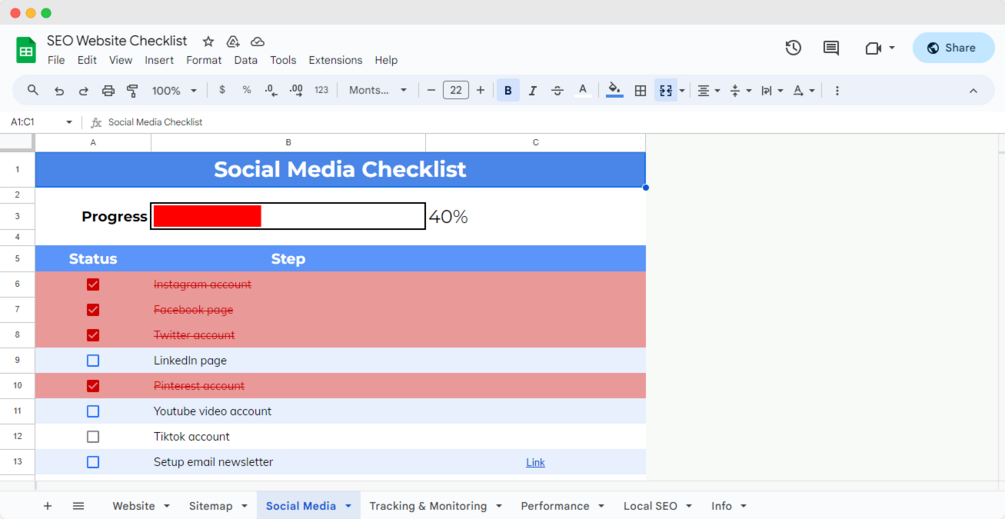1005x519 pixels.
Task: Toggle italic formatting
Action: tap(533, 90)
